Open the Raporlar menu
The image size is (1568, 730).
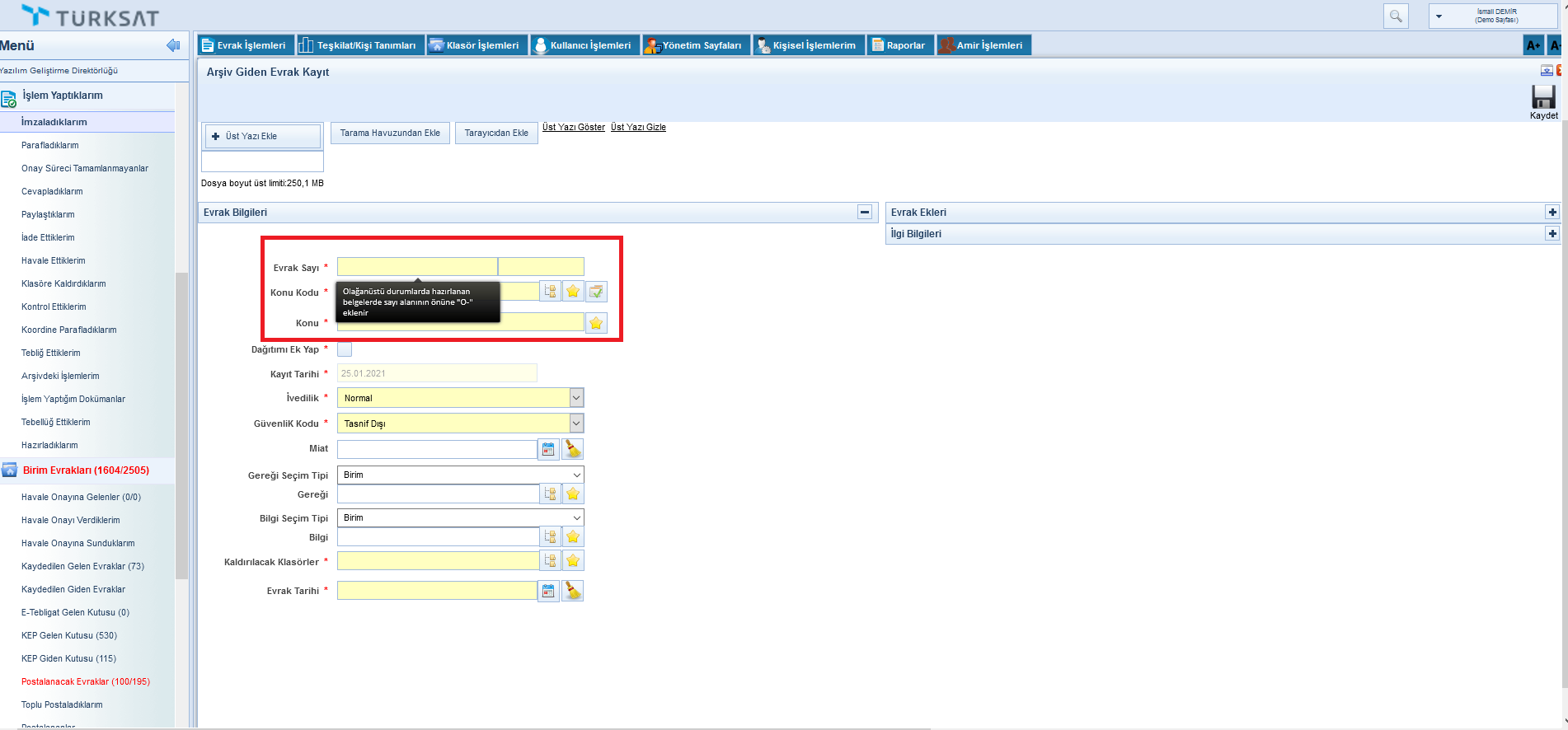tap(899, 45)
